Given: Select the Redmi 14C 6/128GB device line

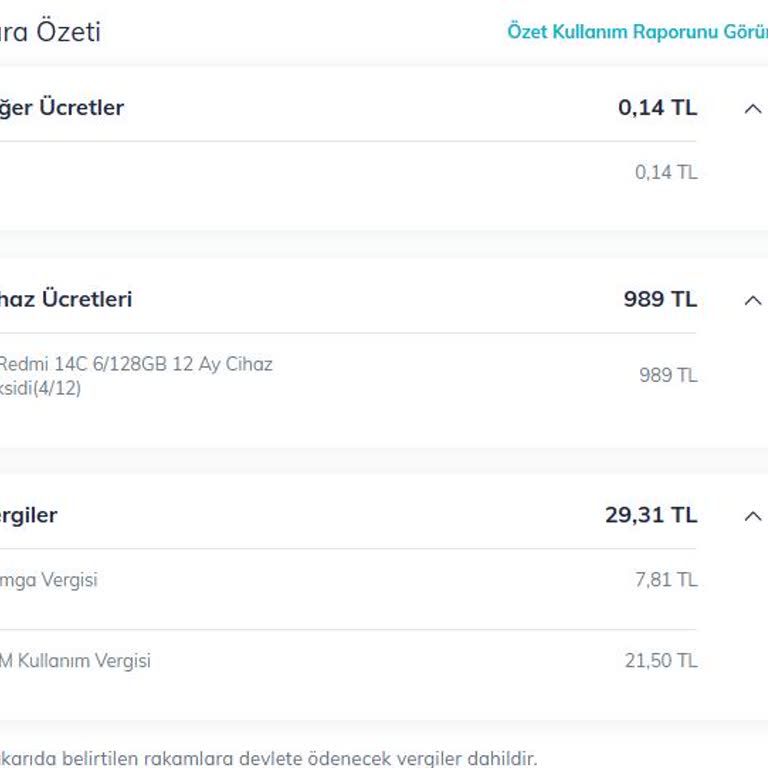Looking at the screenshot, I should (x=135, y=364).
